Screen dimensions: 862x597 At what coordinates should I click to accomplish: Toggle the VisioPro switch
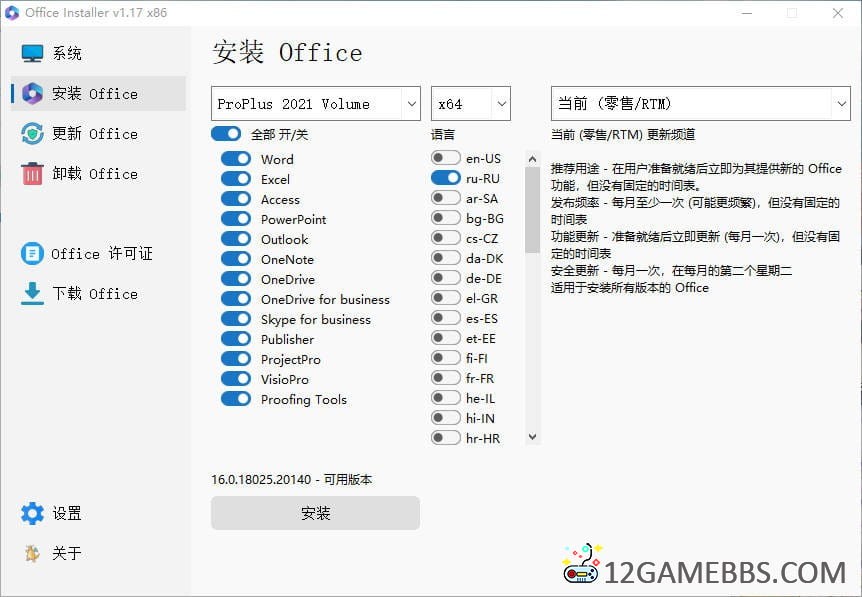click(x=236, y=379)
